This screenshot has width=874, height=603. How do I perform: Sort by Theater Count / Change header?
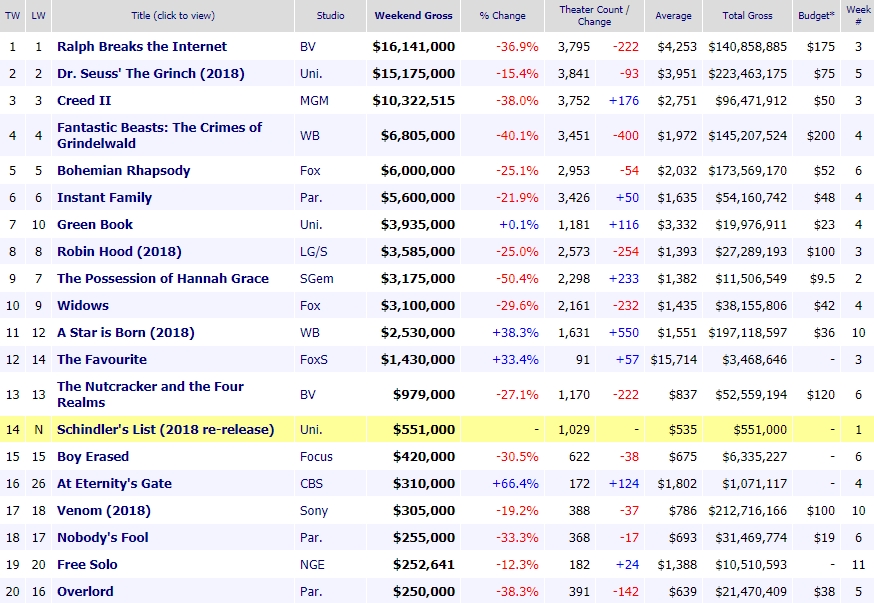point(594,16)
